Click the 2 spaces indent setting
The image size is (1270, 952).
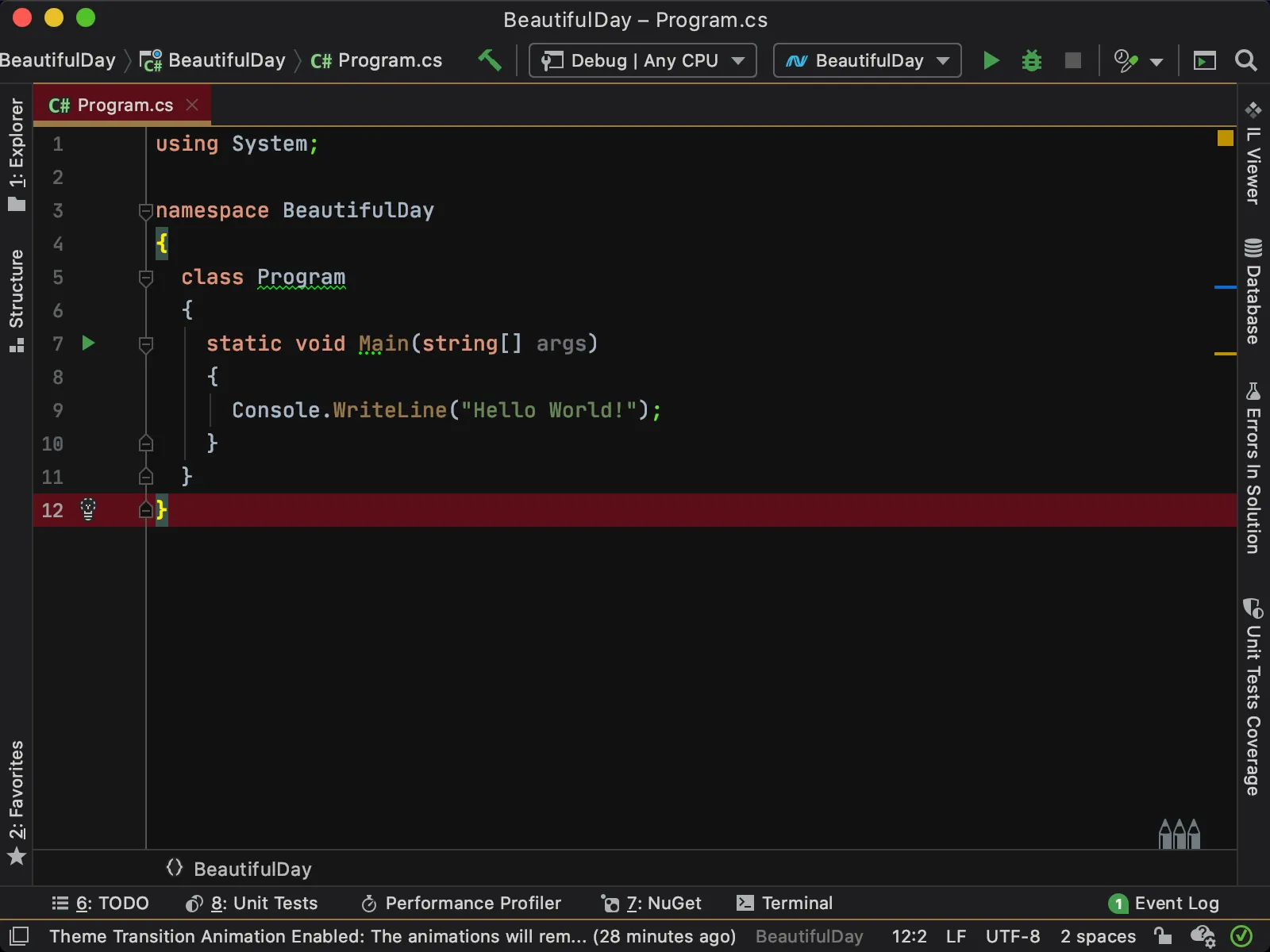point(1098,936)
